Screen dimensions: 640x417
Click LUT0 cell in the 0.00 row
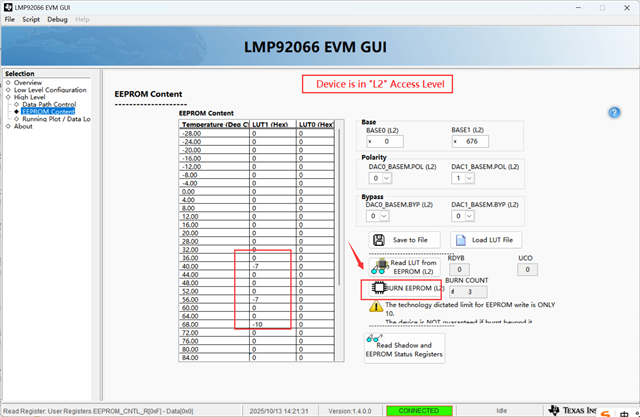pyautogui.click(x=316, y=191)
